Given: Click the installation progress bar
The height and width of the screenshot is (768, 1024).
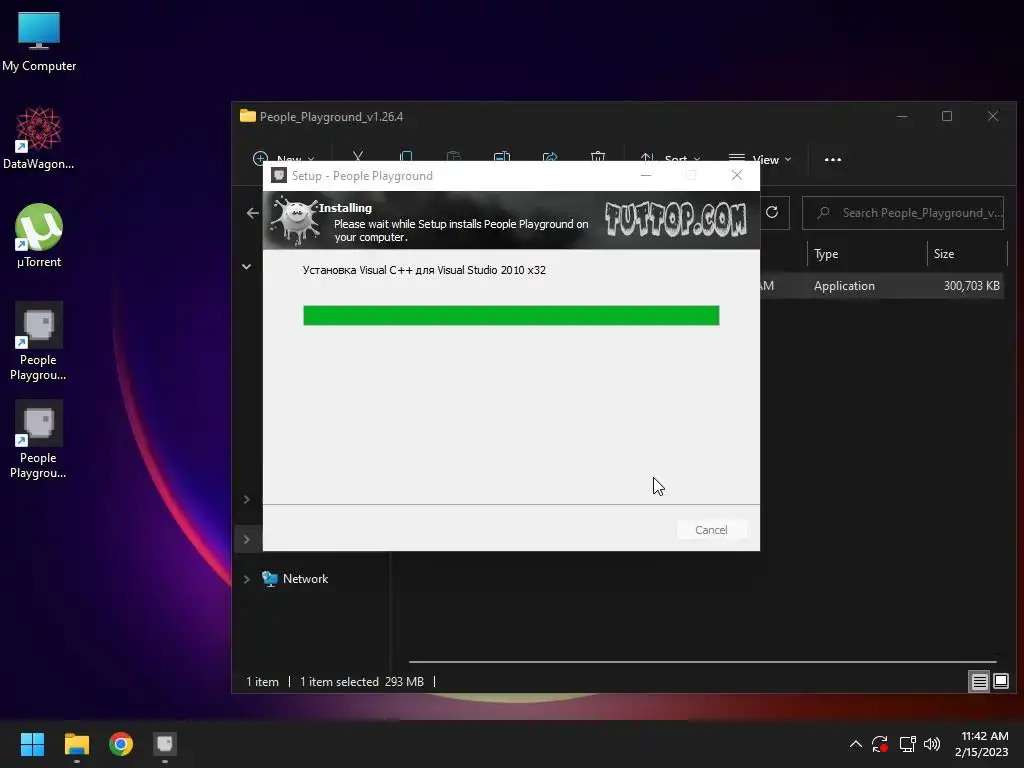Looking at the screenshot, I should [x=511, y=315].
